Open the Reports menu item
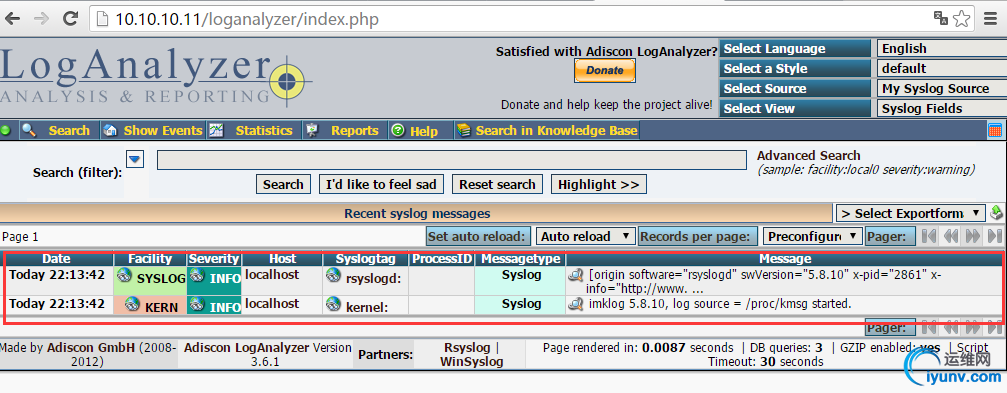The image size is (1007, 393). pyautogui.click(x=344, y=130)
